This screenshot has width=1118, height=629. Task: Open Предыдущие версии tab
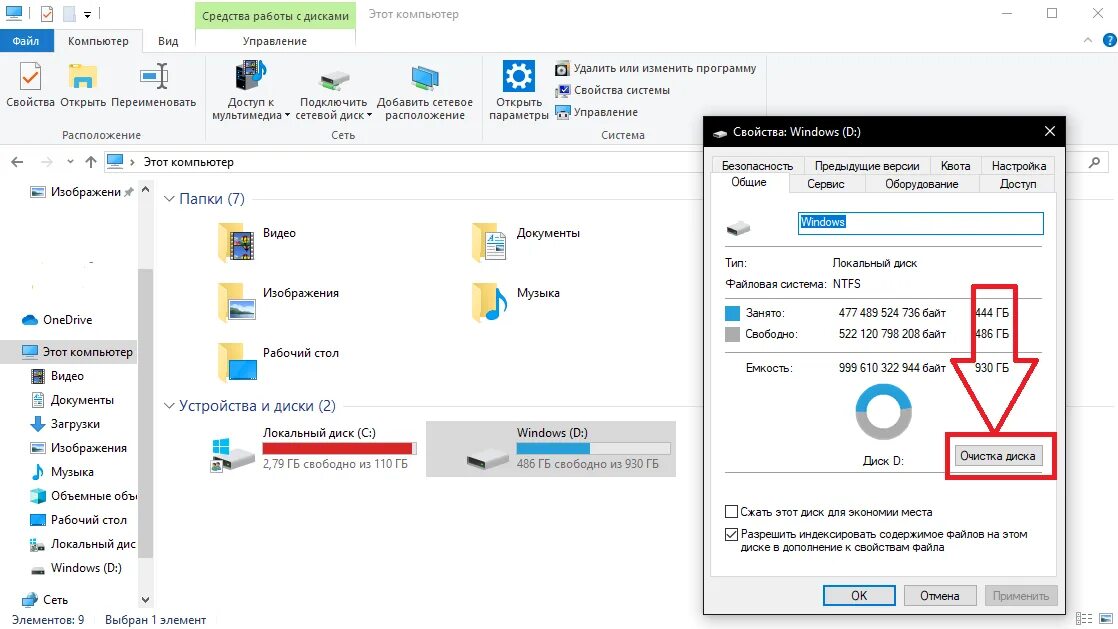(867, 165)
